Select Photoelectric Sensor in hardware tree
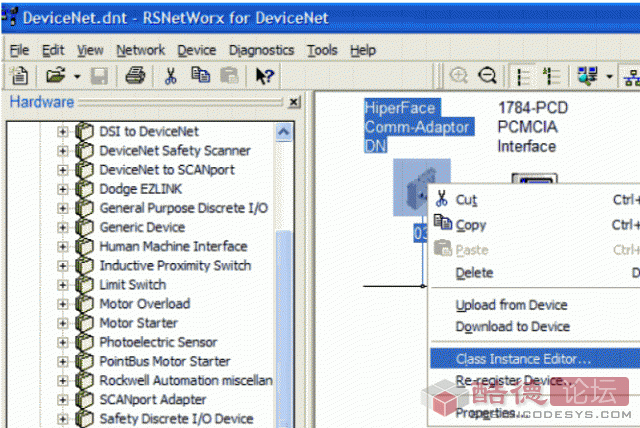 [x=157, y=342]
